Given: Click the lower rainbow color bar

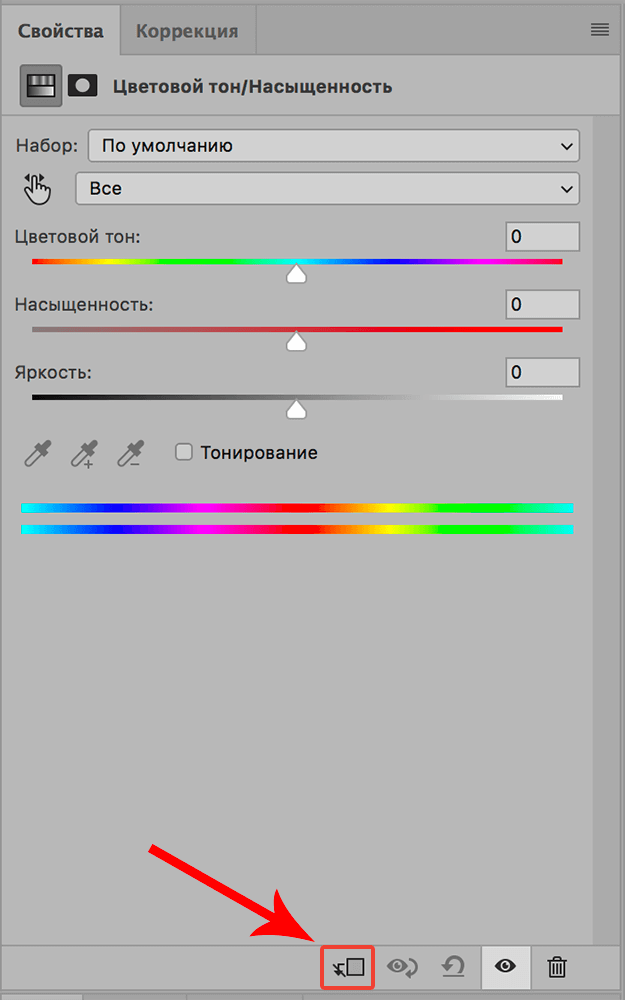Looking at the screenshot, I should [297, 529].
